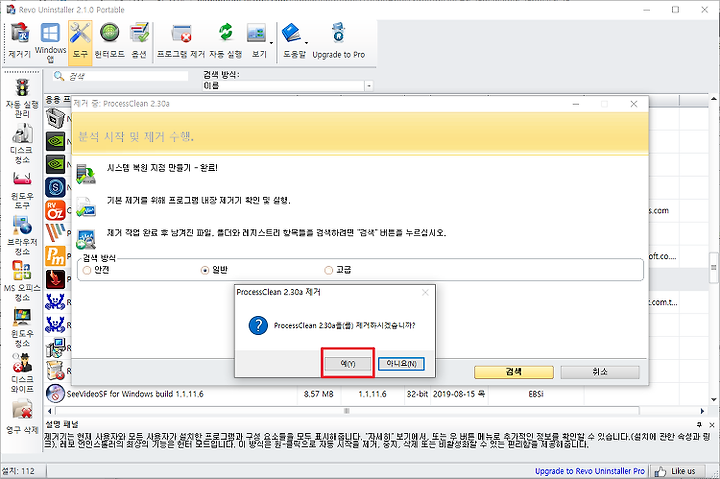Open Upgrade to Revo Uninstaller Pro link
This screenshot has width=720, height=479.
(590, 471)
